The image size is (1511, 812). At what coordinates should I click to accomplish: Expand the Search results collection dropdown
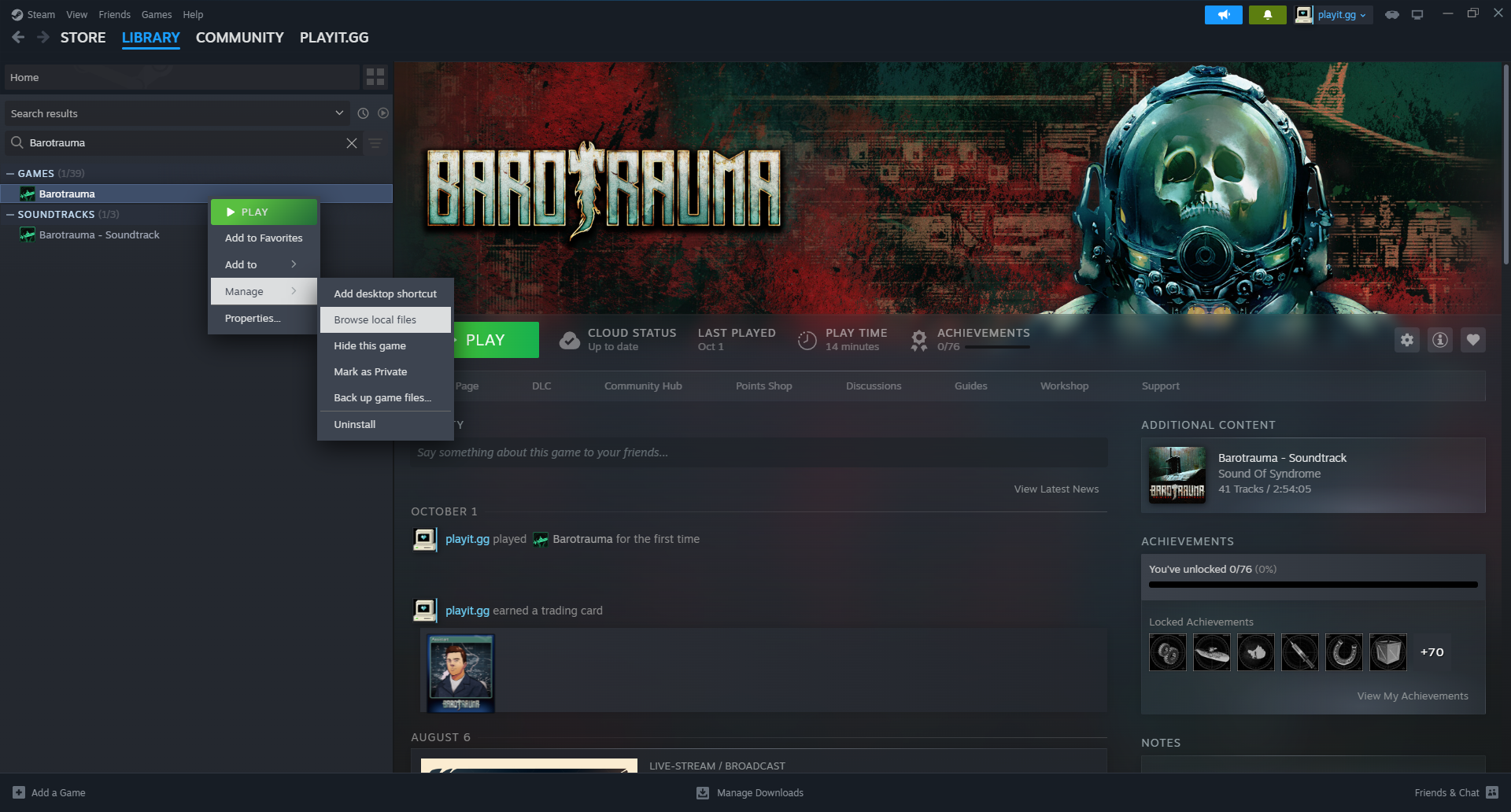pyautogui.click(x=339, y=113)
